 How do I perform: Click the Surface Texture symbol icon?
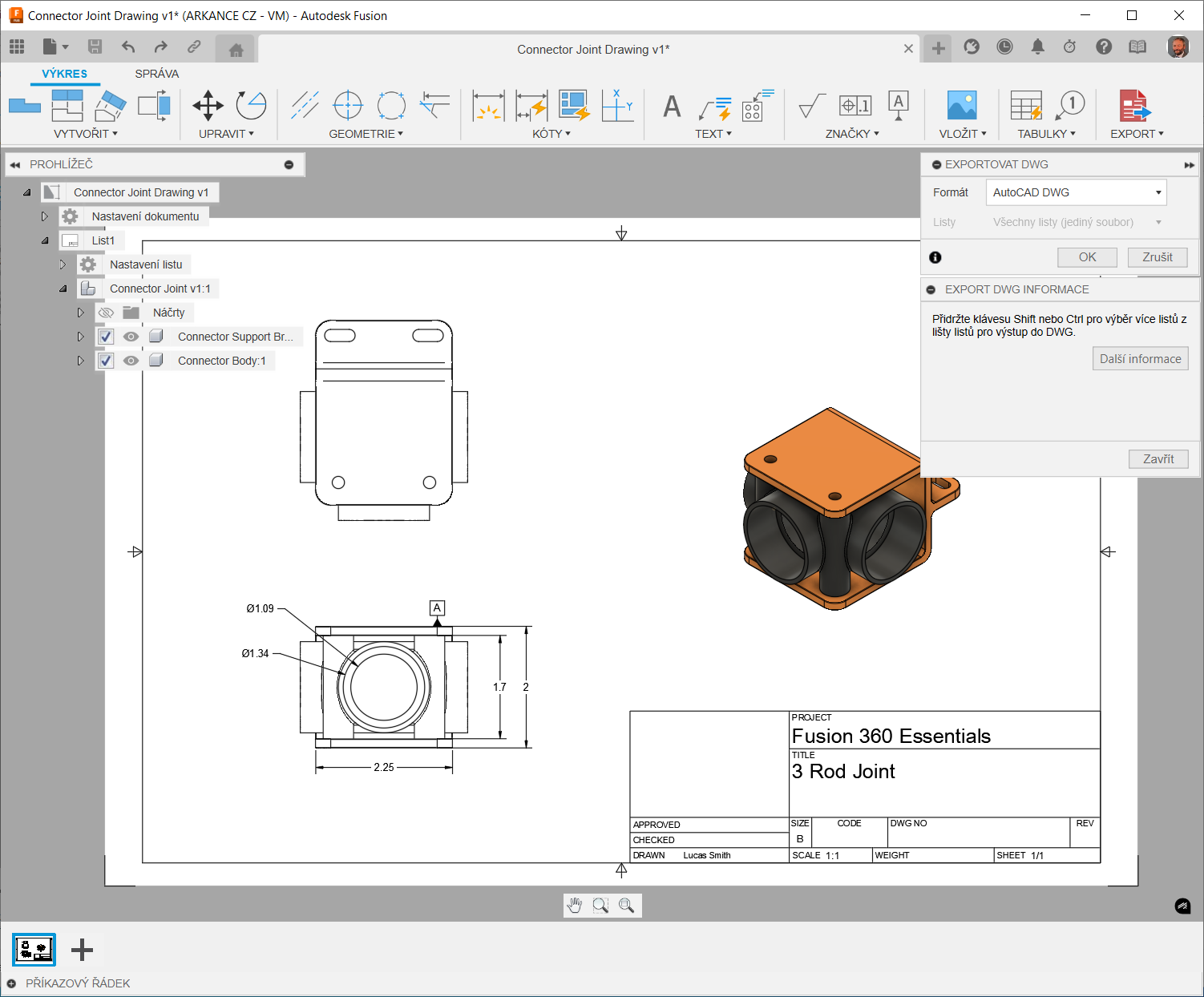tap(811, 105)
